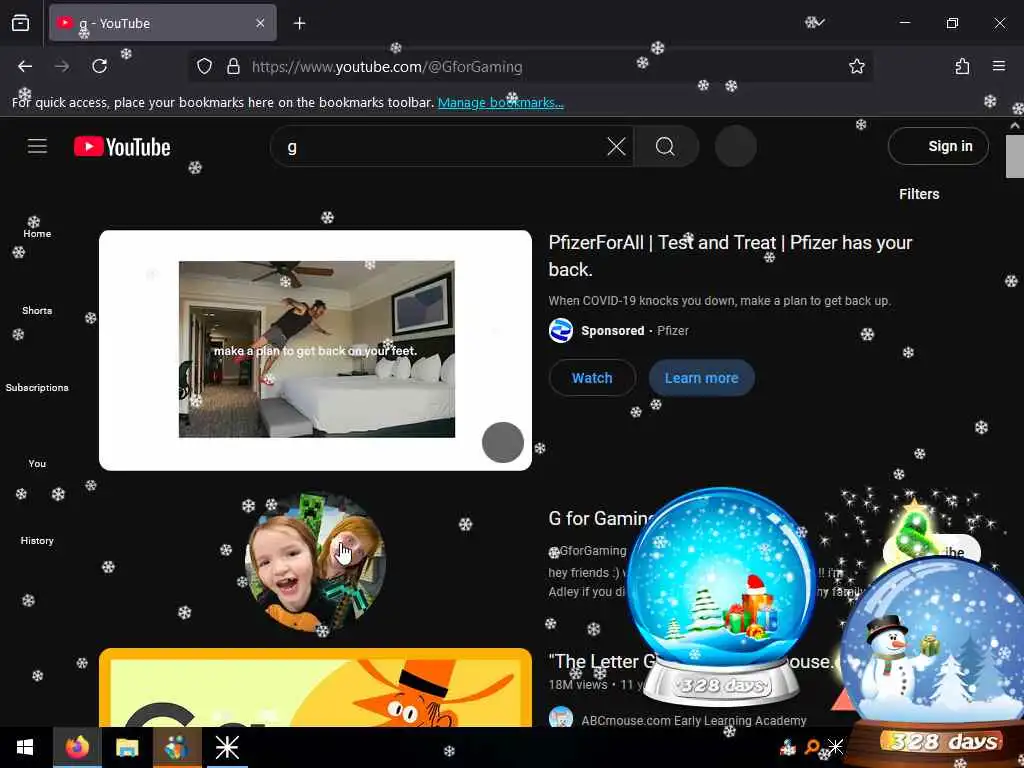Click the page vertical scrollbar thumb
This screenshot has height=768, width=1024.
click(1014, 156)
